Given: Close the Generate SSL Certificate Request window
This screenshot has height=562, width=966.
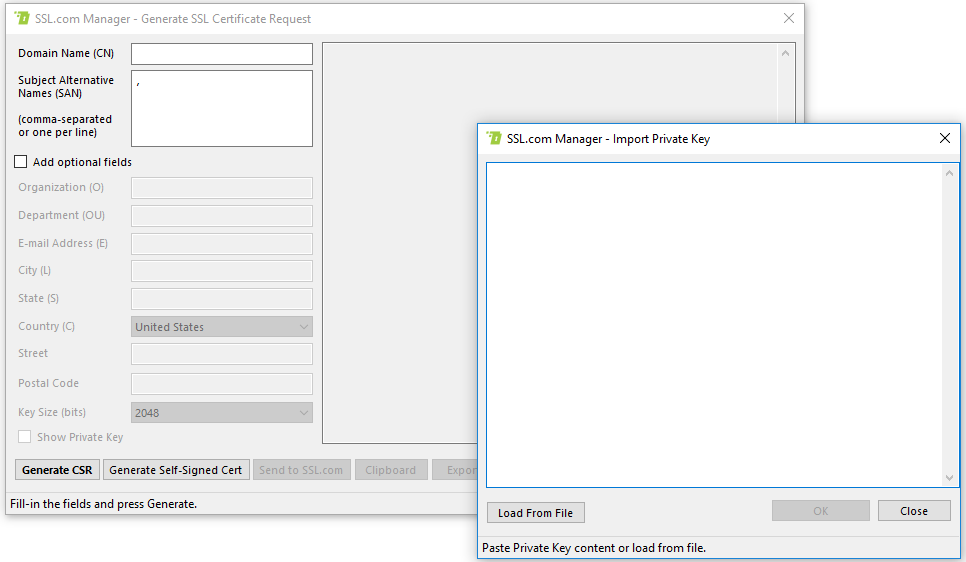Looking at the screenshot, I should click(788, 19).
